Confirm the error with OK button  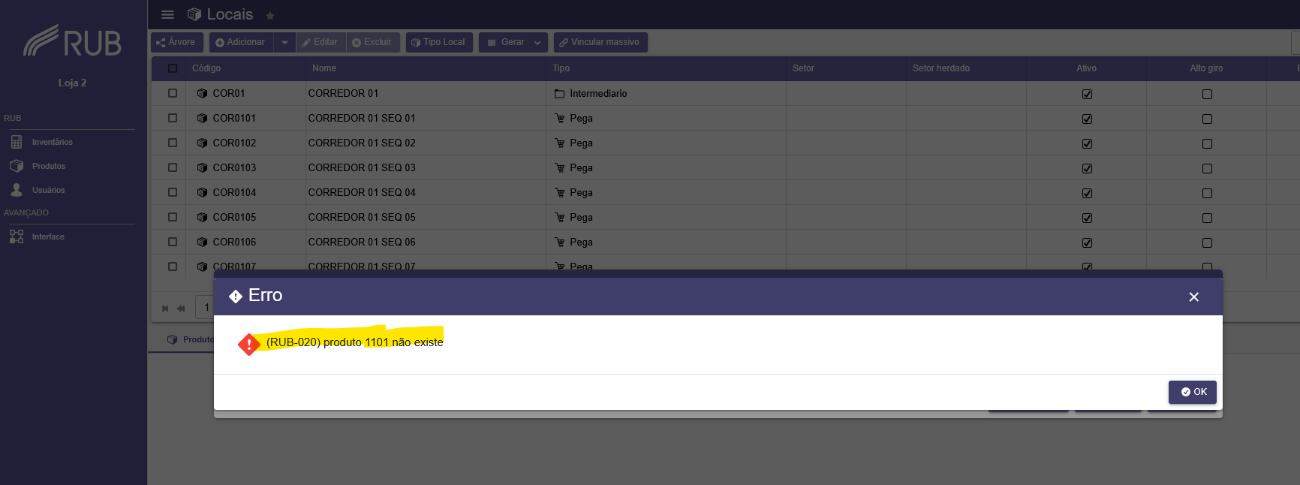coord(1193,392)
